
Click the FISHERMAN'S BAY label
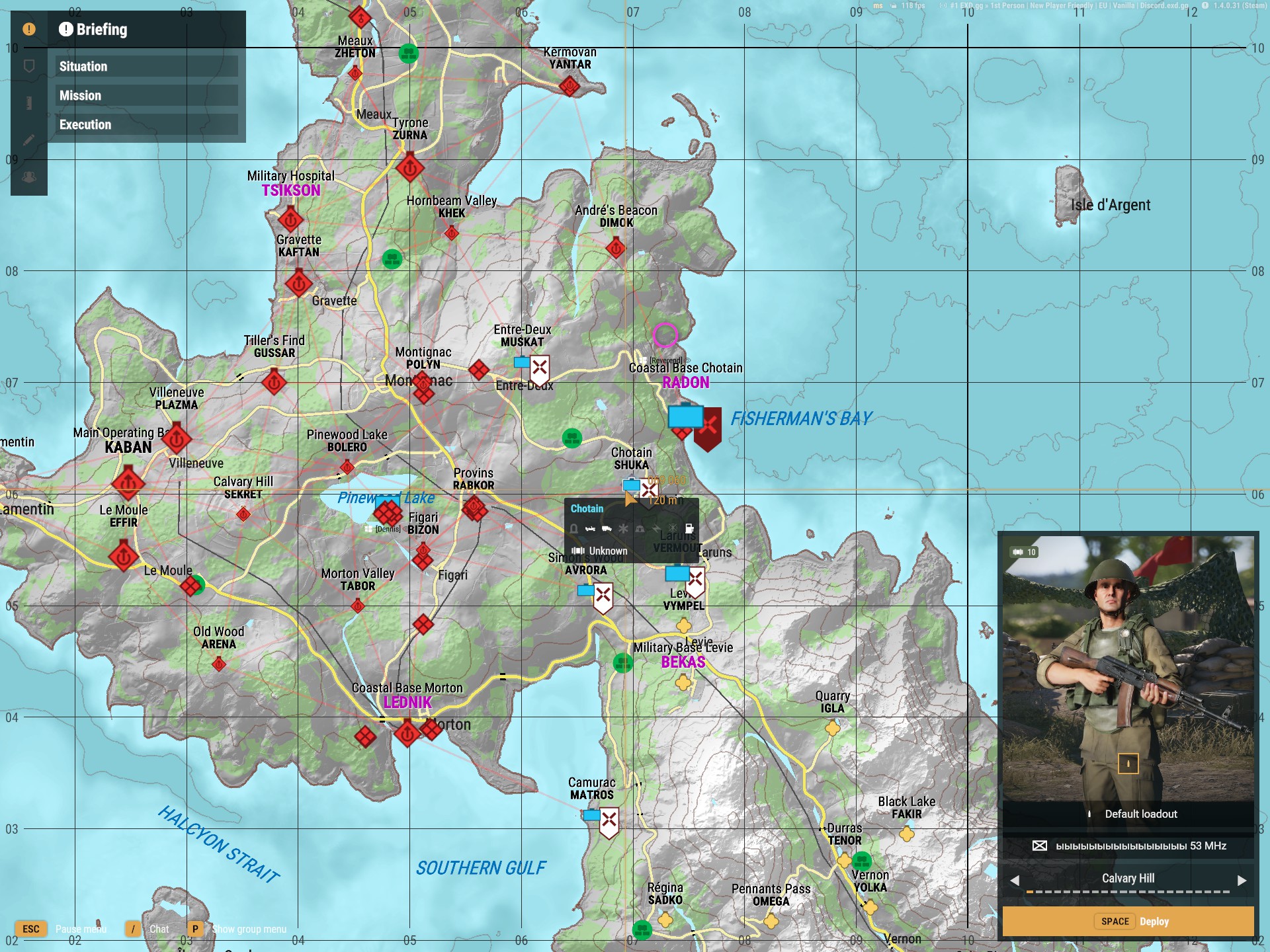(x=802, y=418)
